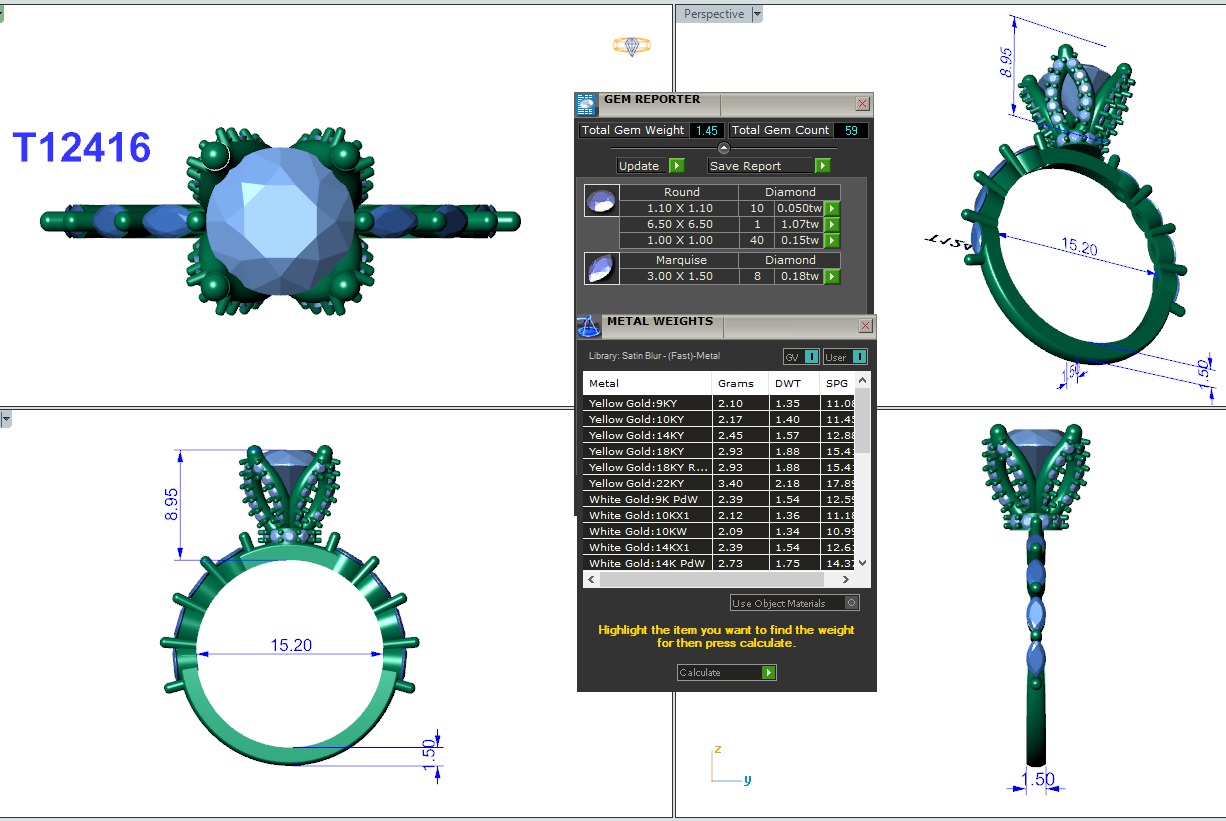Click the green arrow beside Save Report
The height and width of the screenshot is (821, 1226).
pyautogui.click(x=822, y=166)
